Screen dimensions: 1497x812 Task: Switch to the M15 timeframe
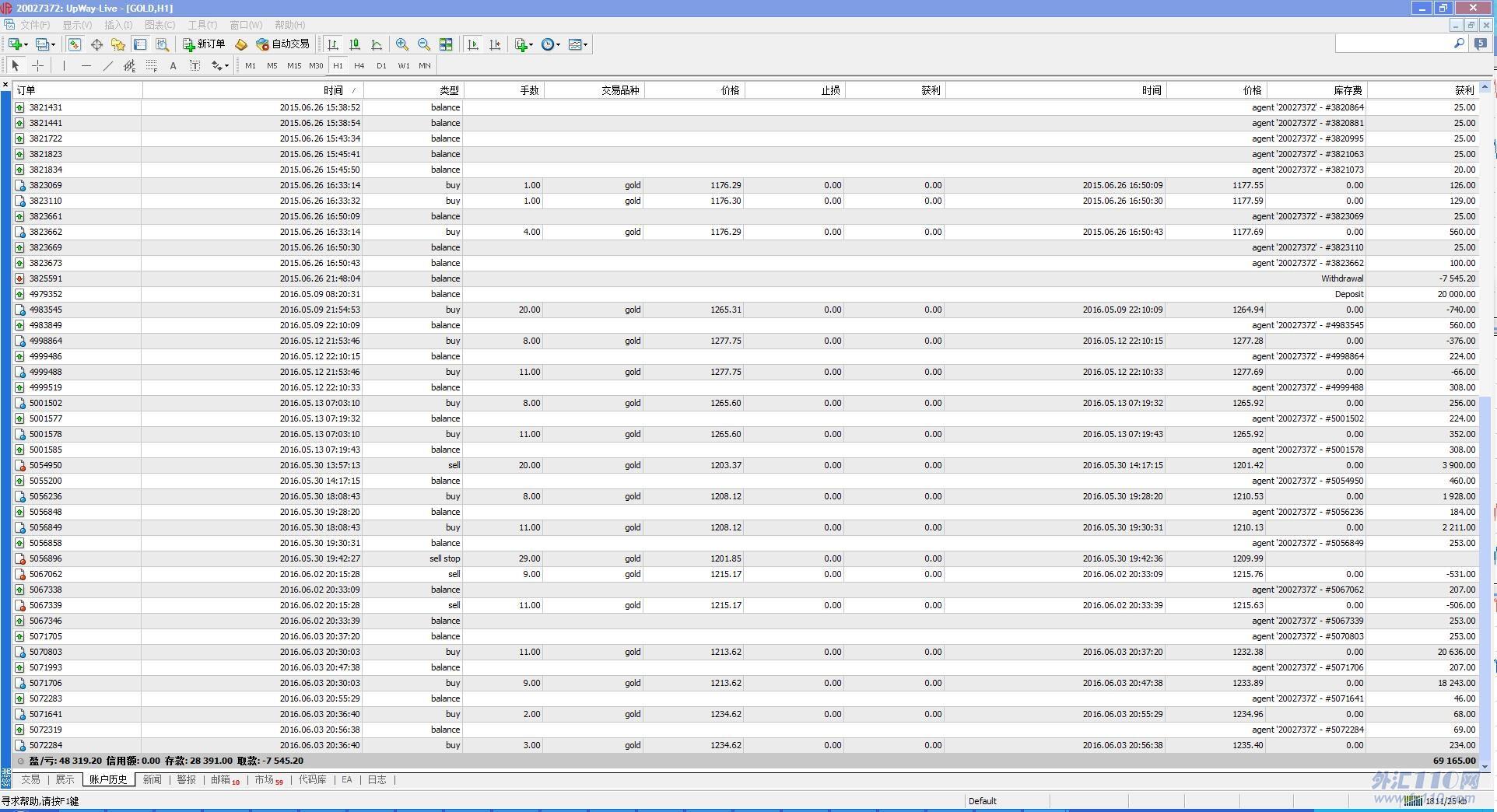(x=294, y=65)
